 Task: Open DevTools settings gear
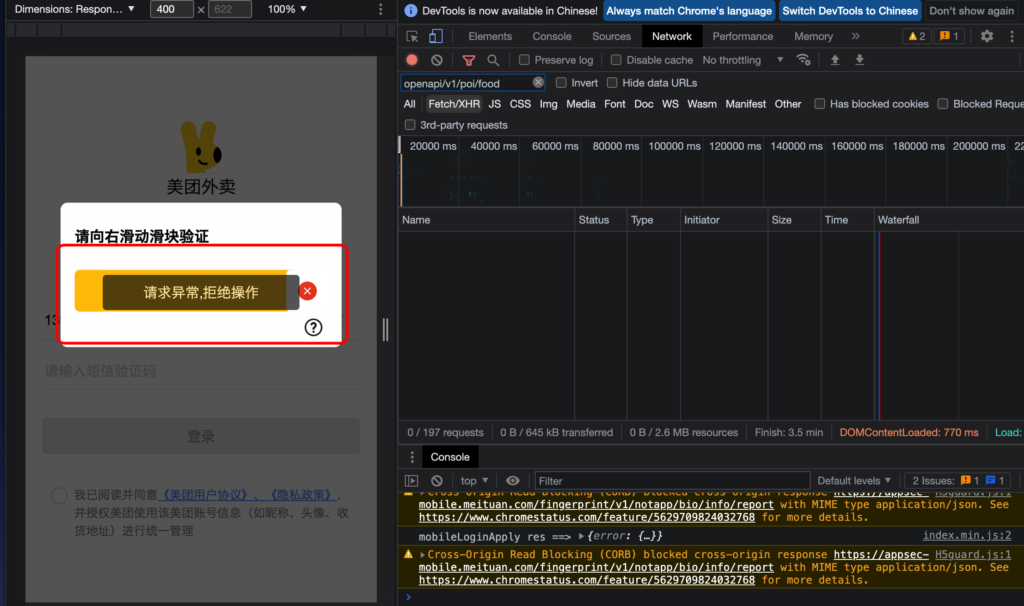point(987,36)
